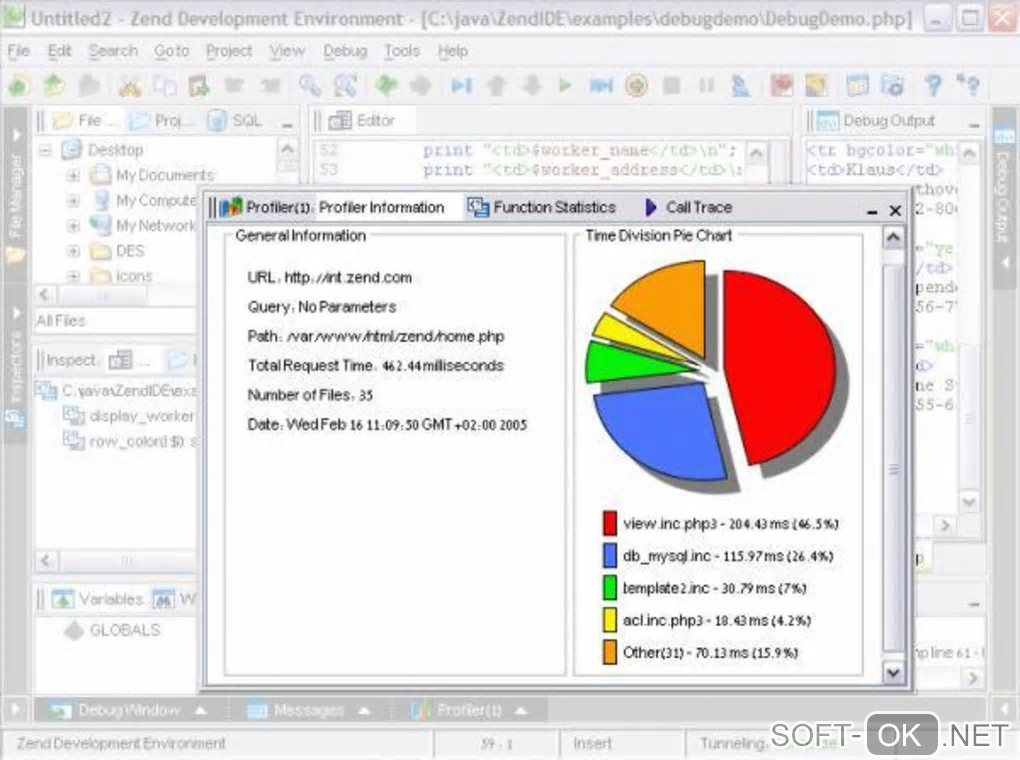This screenshot has width=1020, height=760.
Task: Click the yellow picture toolbar icon
Action: 816,85
